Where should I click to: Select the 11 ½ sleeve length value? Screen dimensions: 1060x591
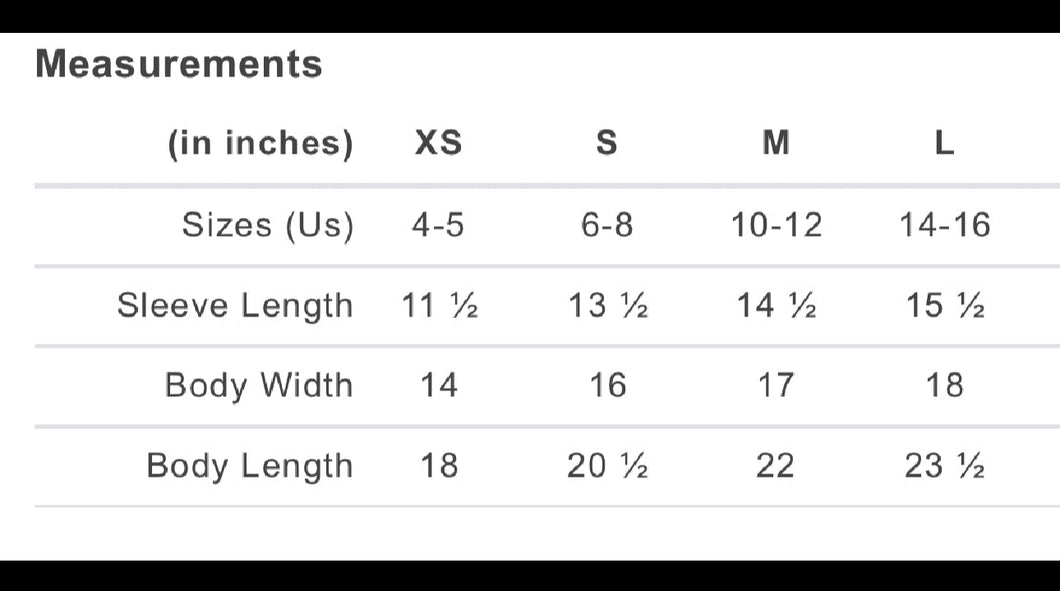[440, 305]
